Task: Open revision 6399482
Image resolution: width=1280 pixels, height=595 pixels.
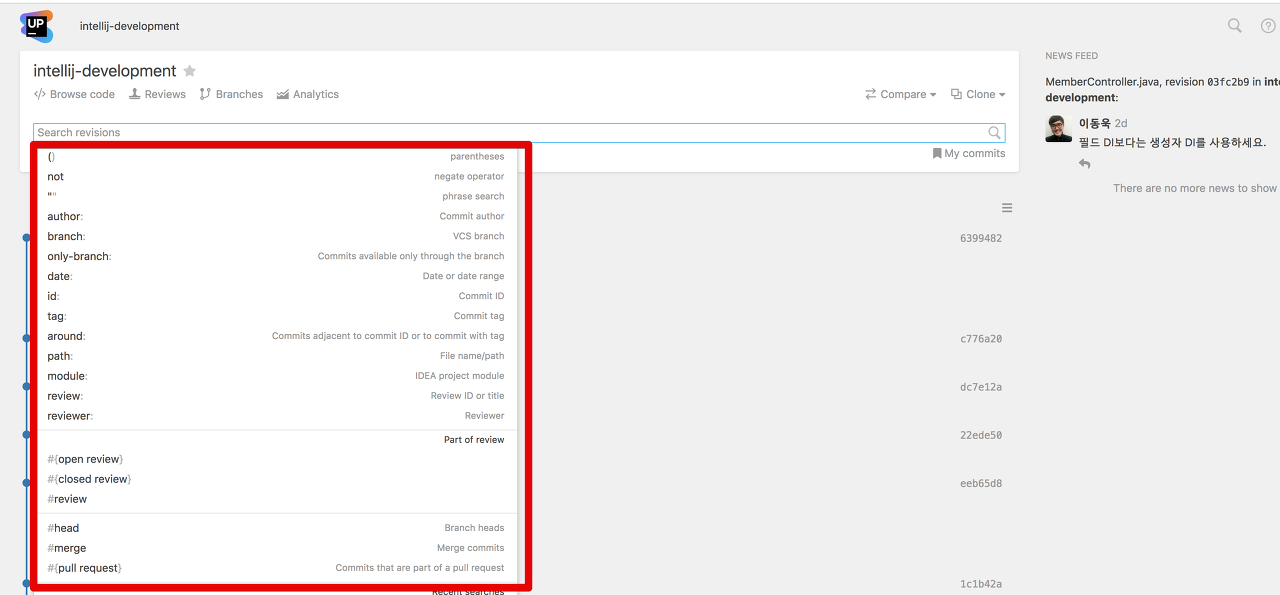Action: coord(981,239)
